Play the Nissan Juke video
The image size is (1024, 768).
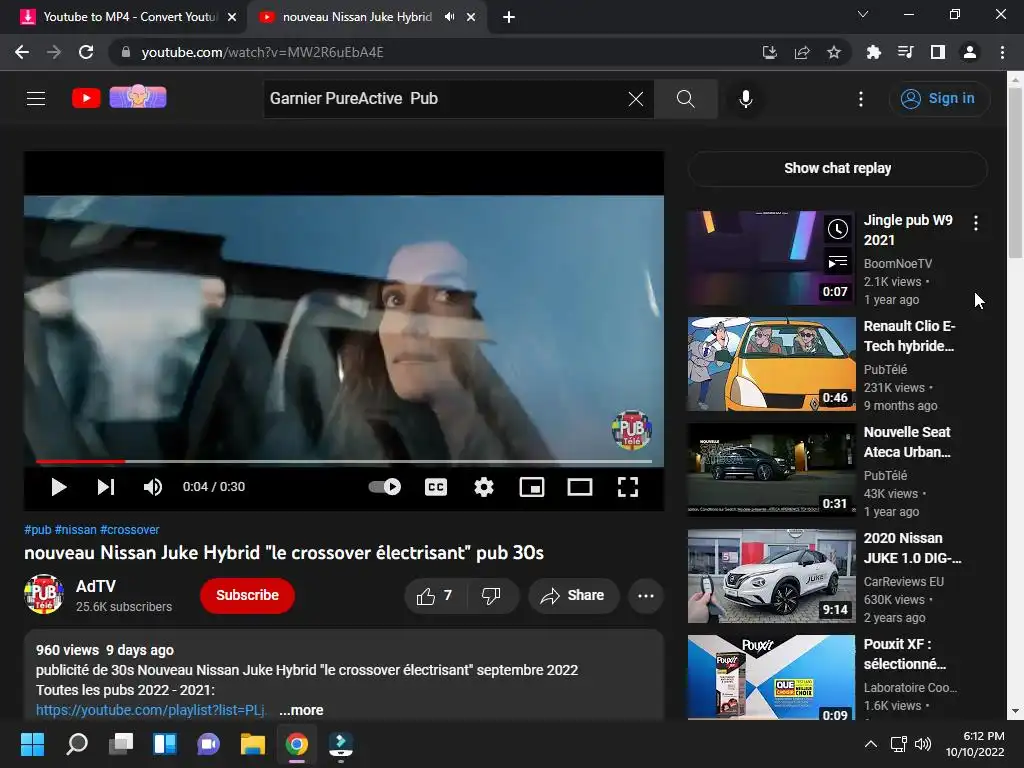(59, 487)
